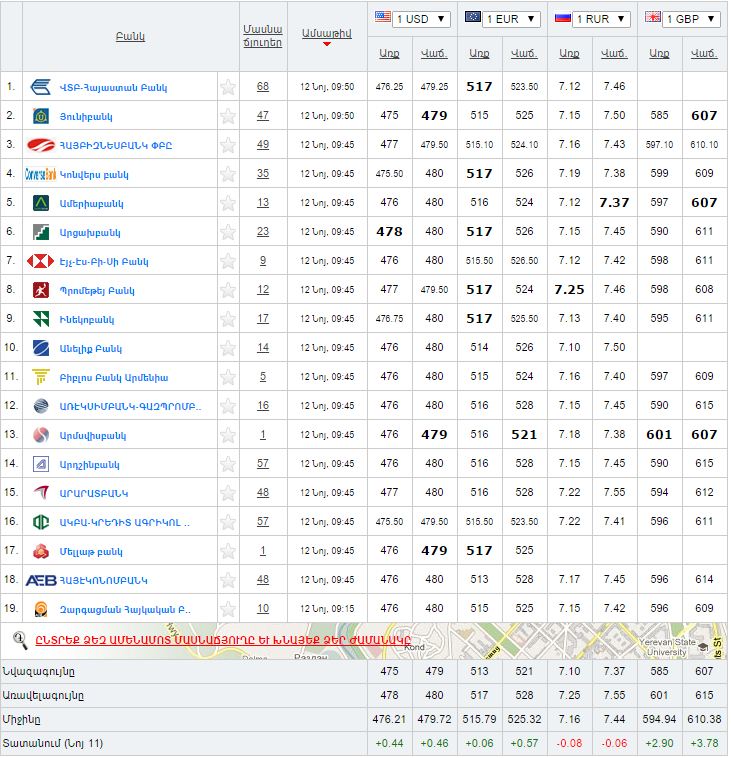Click the magnifying glass icon above map
Viewport: 731px width, 758px height.
pos(18,638)
